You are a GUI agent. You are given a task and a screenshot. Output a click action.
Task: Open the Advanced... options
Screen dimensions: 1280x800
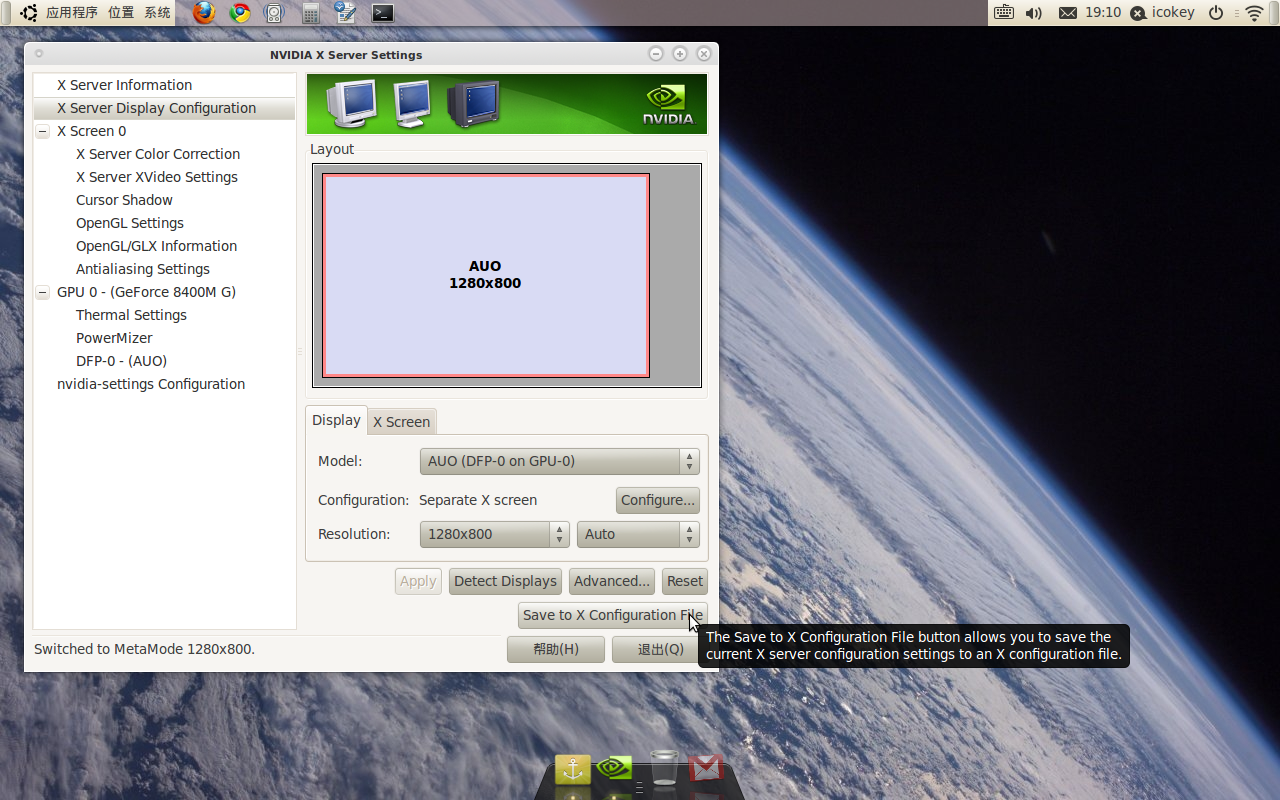point(612,581)
